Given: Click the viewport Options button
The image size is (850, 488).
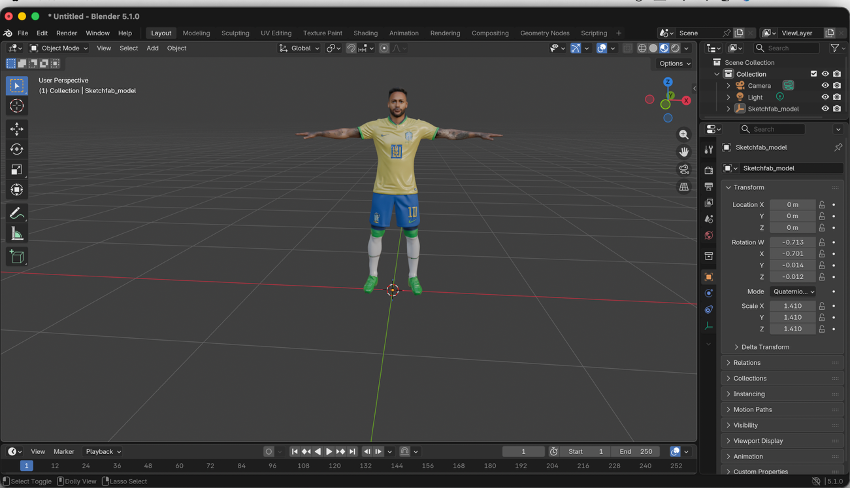Looking at the screenshot, I should (x=674, y=63).
